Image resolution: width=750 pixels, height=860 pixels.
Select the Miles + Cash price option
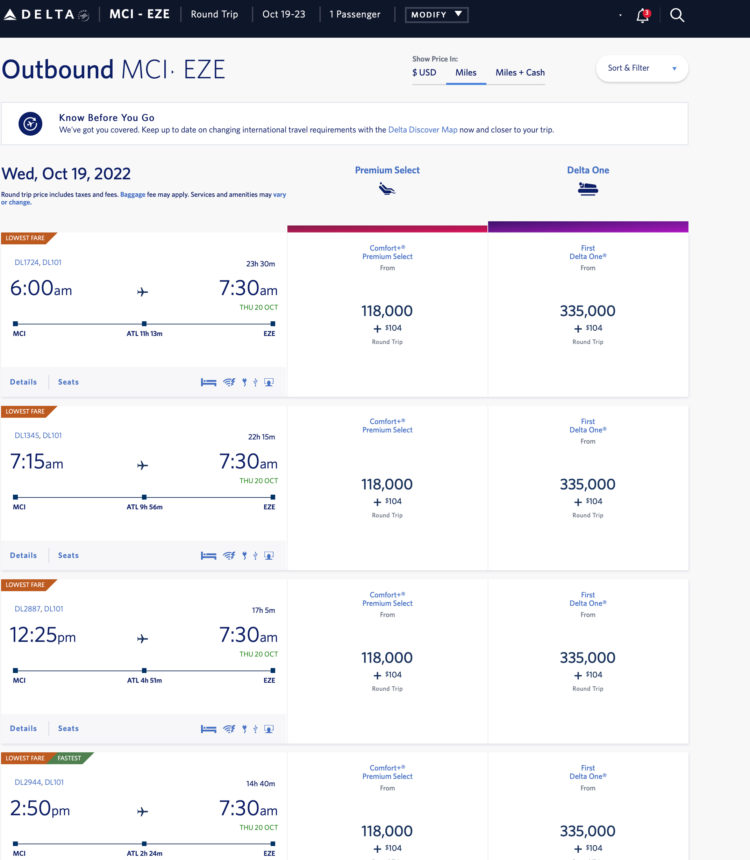pyautogui.click(x=520, y=72)
